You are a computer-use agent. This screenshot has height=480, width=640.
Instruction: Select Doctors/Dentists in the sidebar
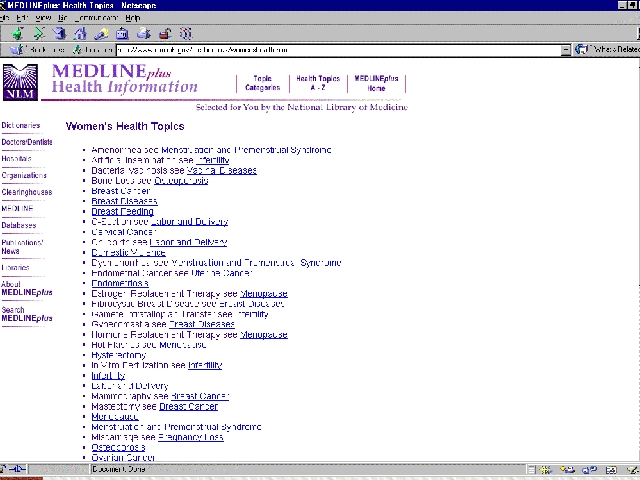coord(27,142)
